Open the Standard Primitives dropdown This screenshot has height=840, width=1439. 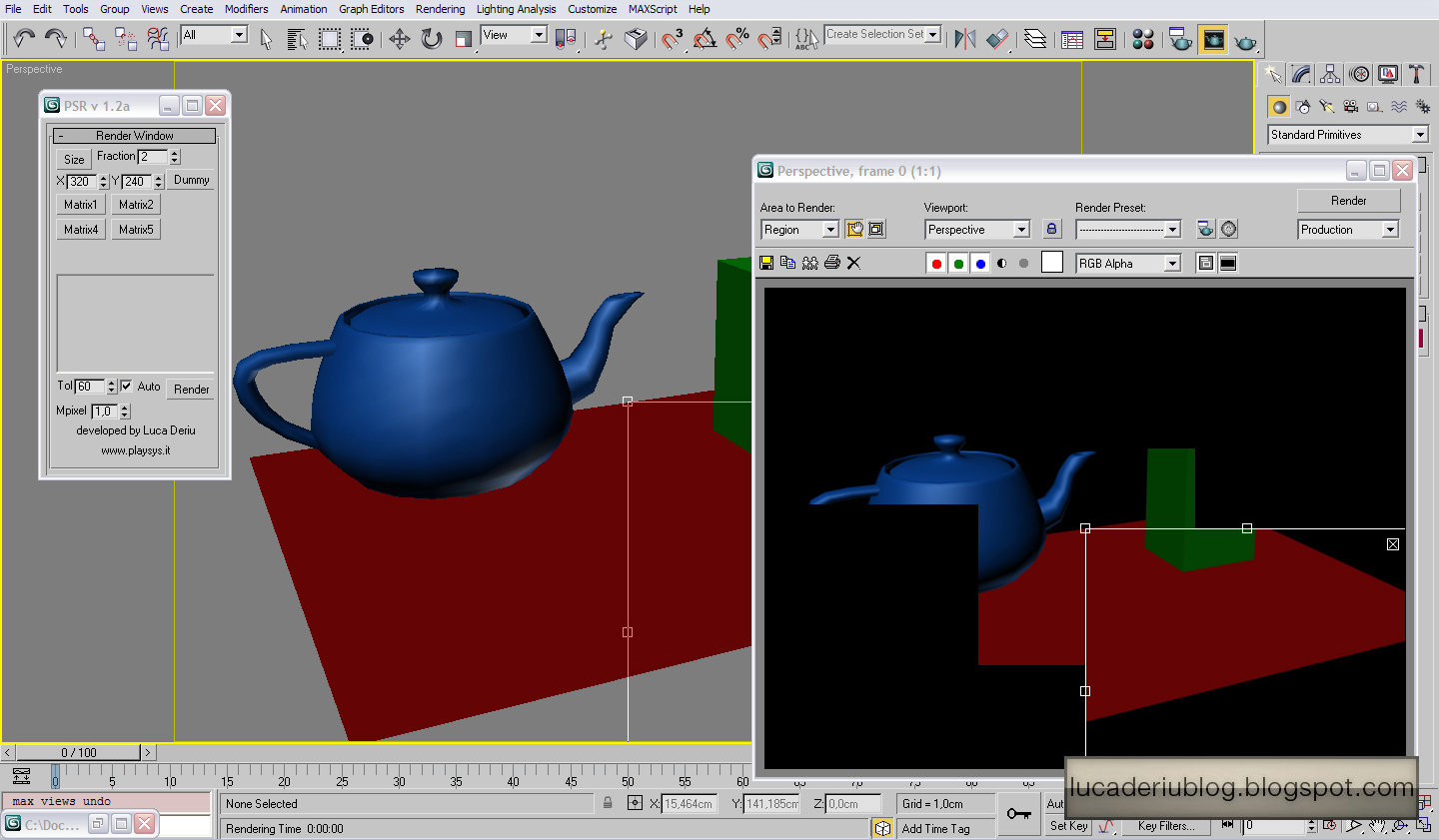[1348, 135]
